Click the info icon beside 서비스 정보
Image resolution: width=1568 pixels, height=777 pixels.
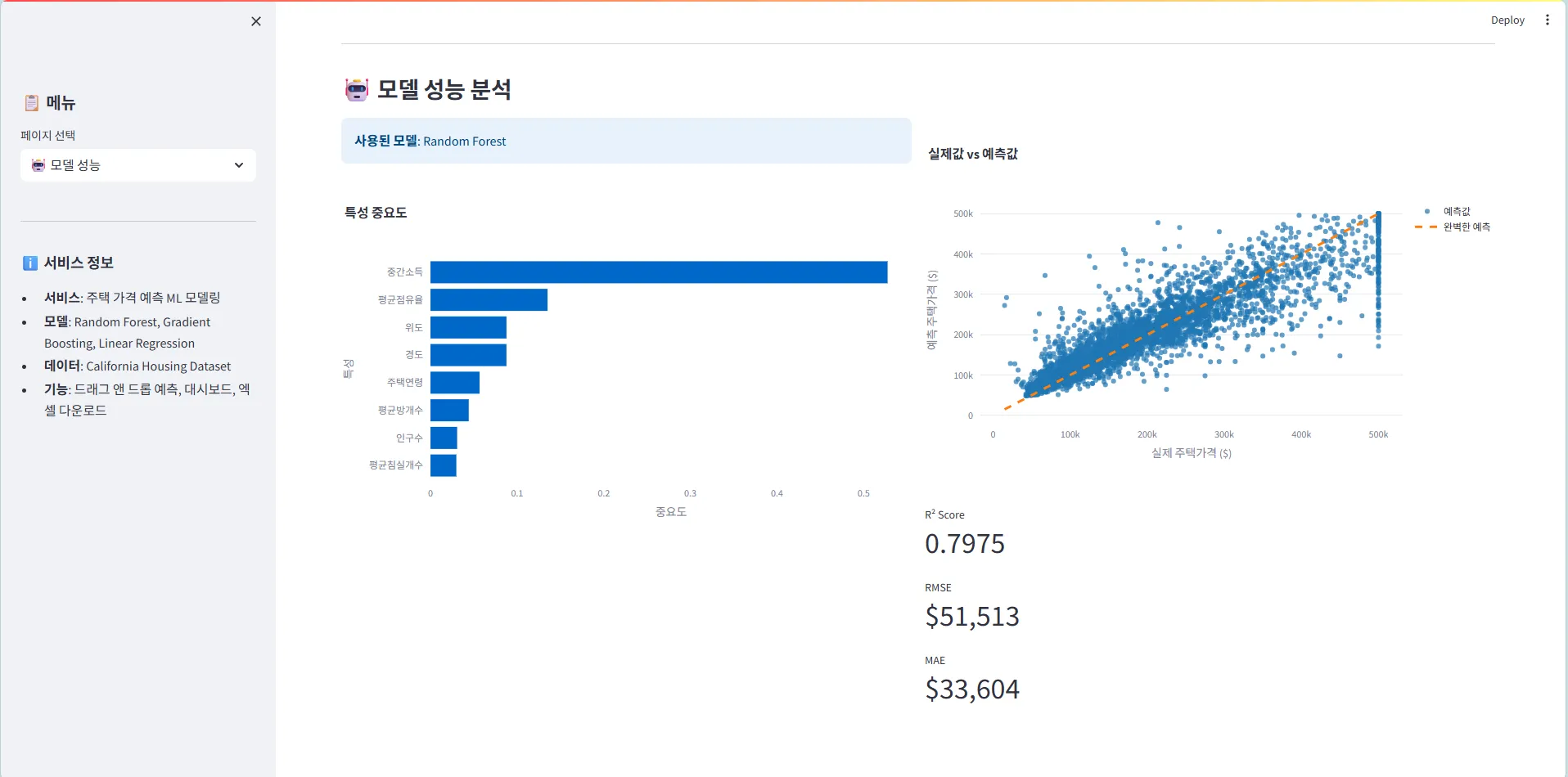click(x=30, y=263)
